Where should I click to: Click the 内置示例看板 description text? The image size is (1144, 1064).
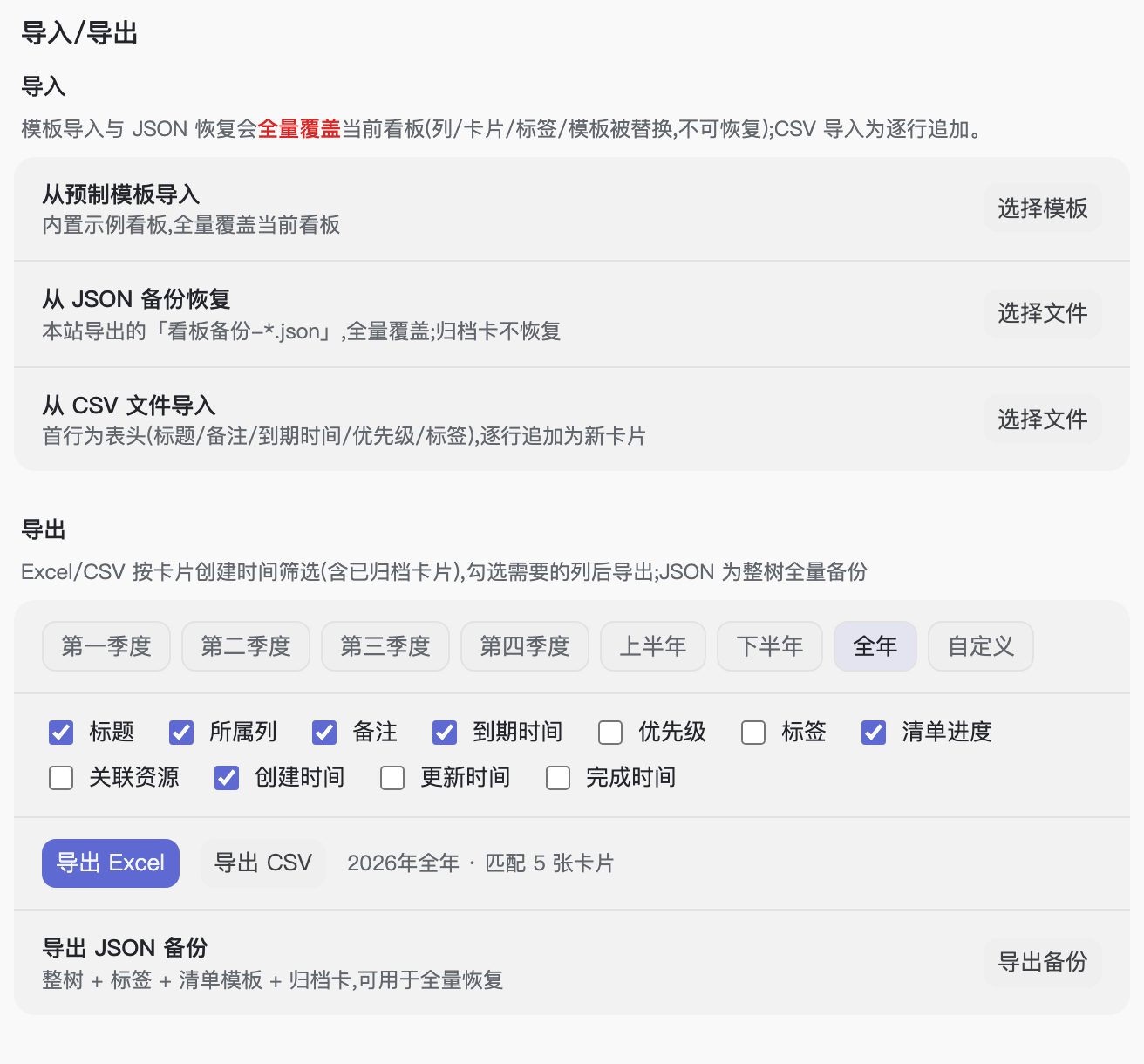pyautogui.click(x=191, y=225)
